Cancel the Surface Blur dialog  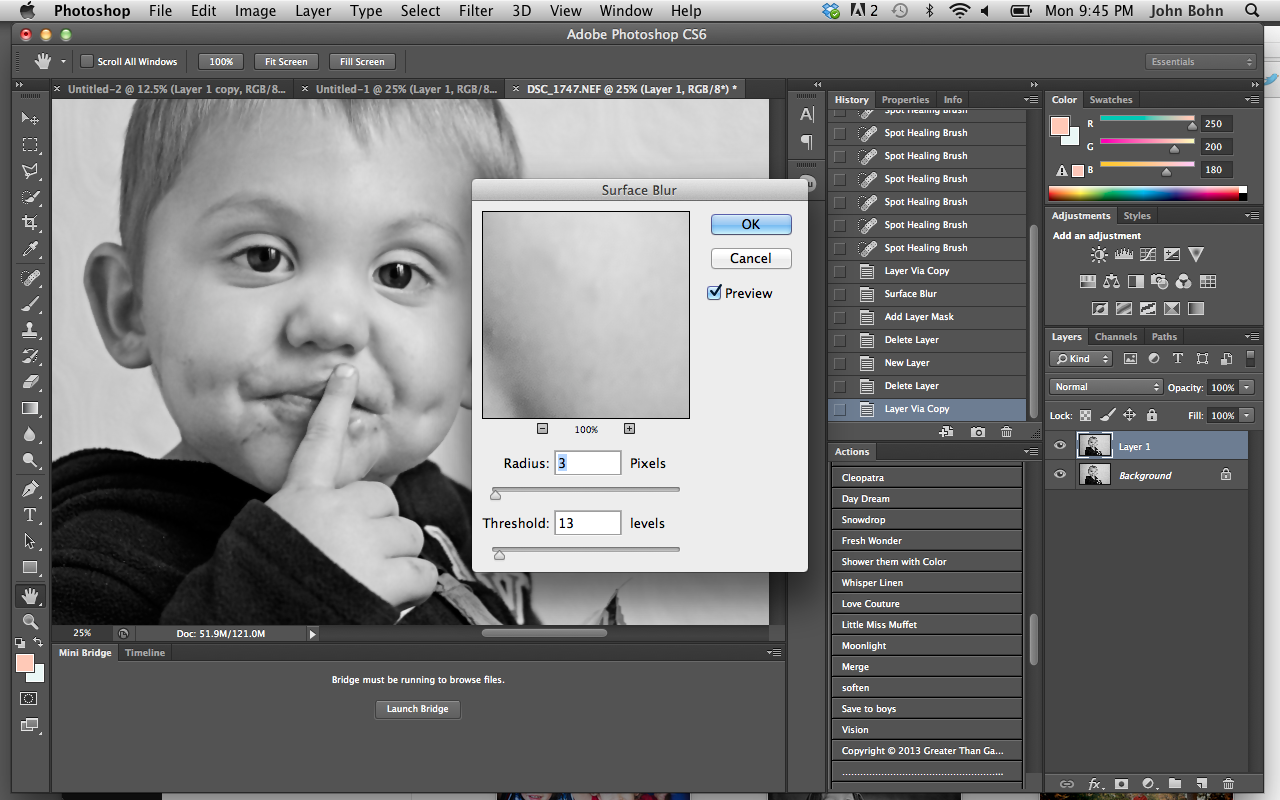751,258
